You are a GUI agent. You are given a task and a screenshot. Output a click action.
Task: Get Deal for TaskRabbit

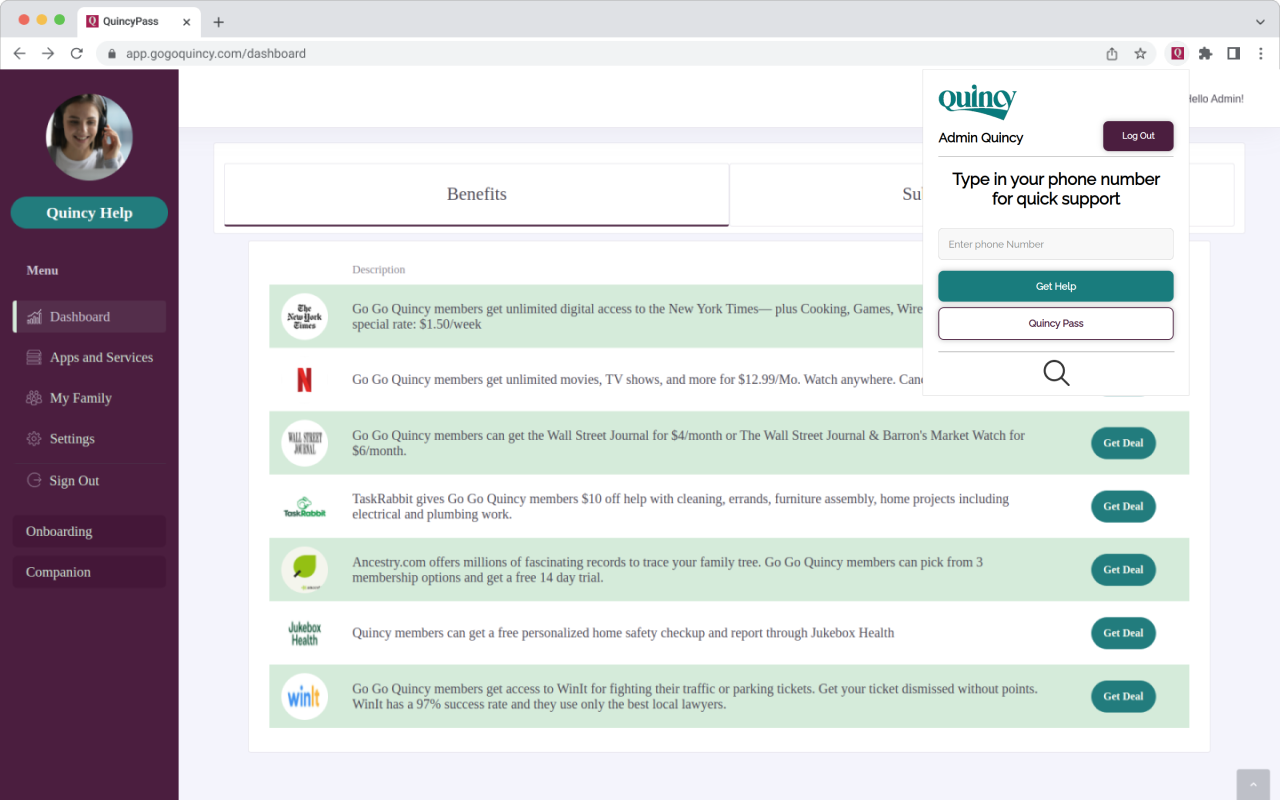tap(1123, 507)
